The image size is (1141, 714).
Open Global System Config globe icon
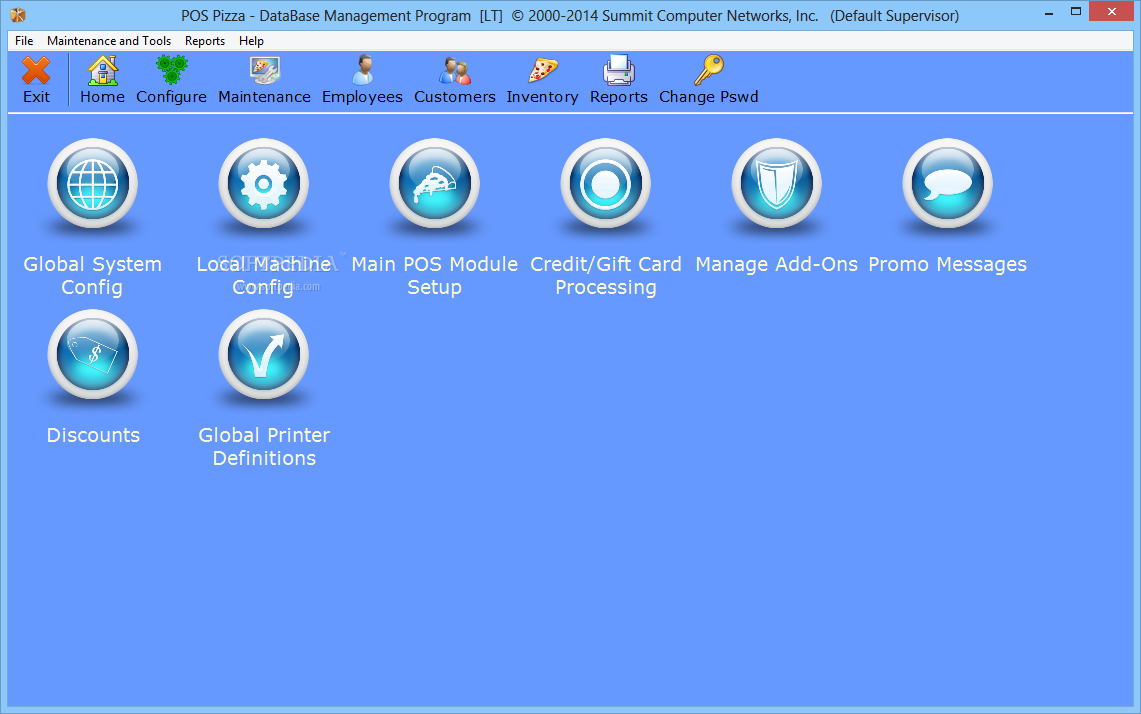pos(92,183)
